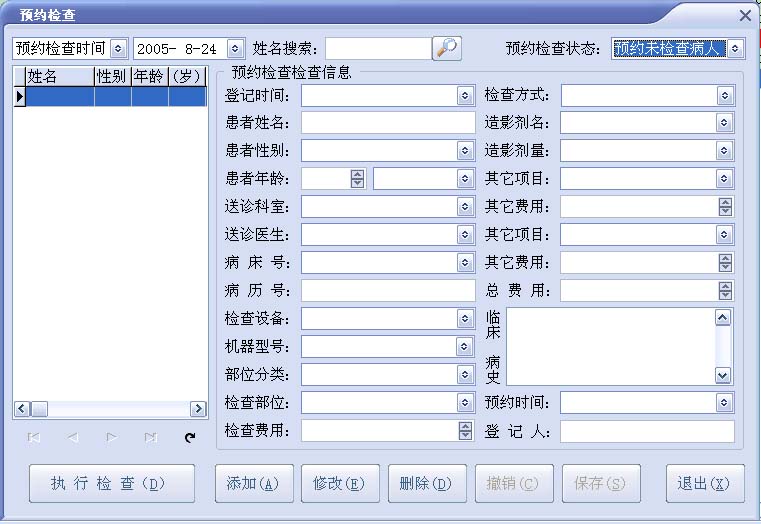
Task: Click 修改(E) button
Action: click(x=340, y=483)
